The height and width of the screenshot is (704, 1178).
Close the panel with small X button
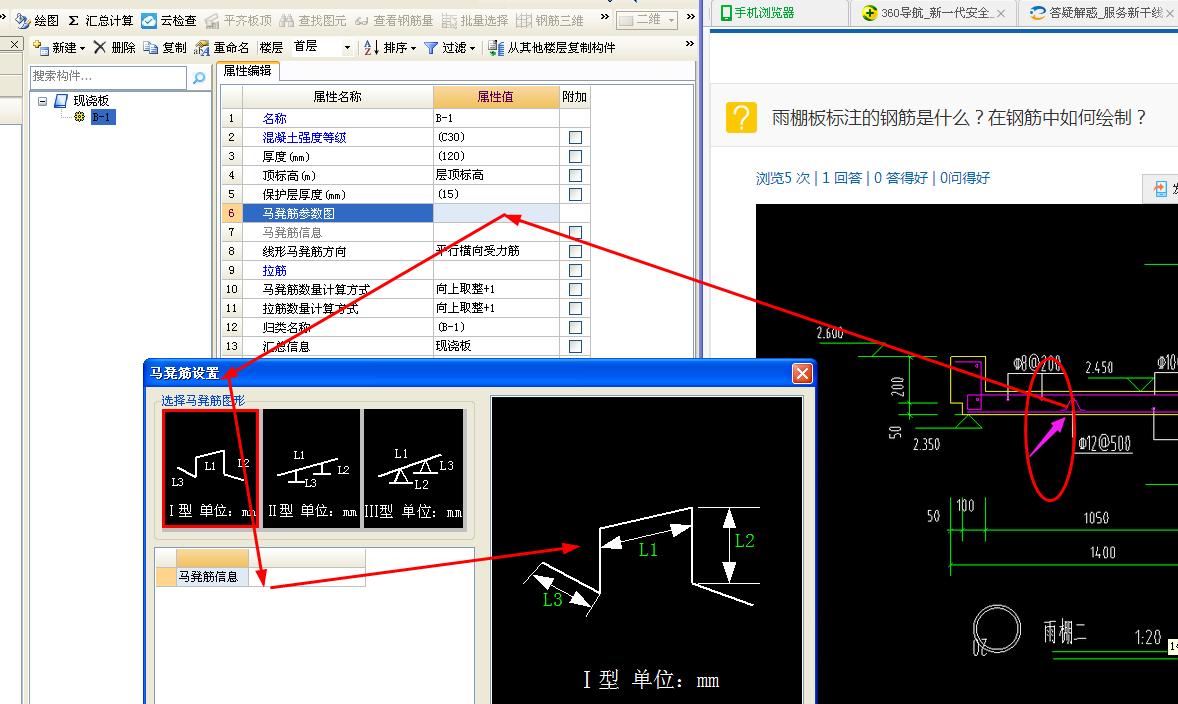pos(14,44)
